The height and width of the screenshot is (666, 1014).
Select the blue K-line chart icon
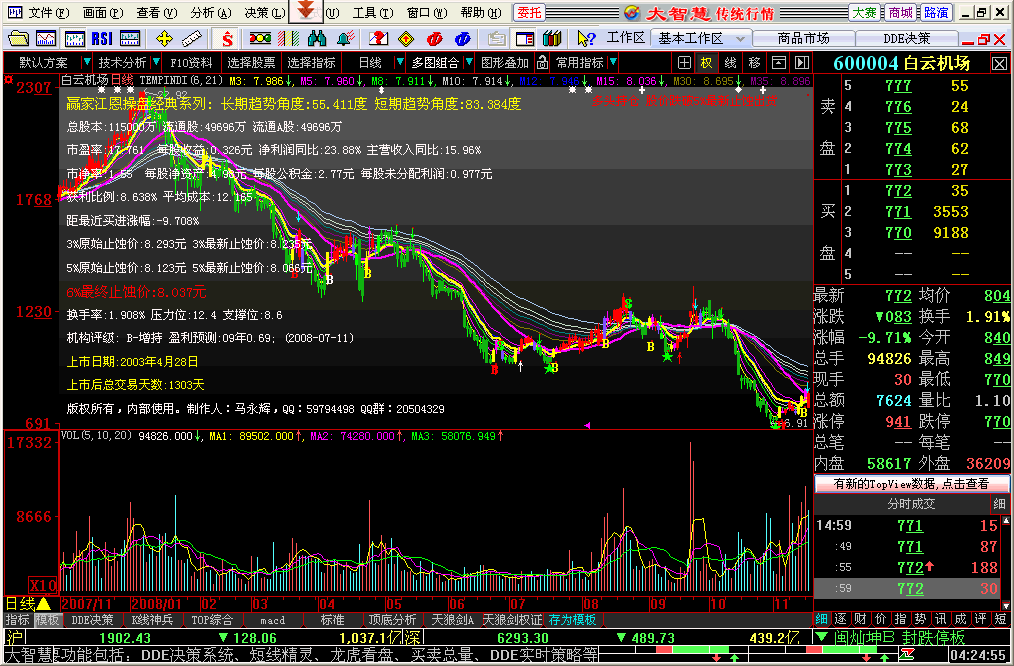75,38
